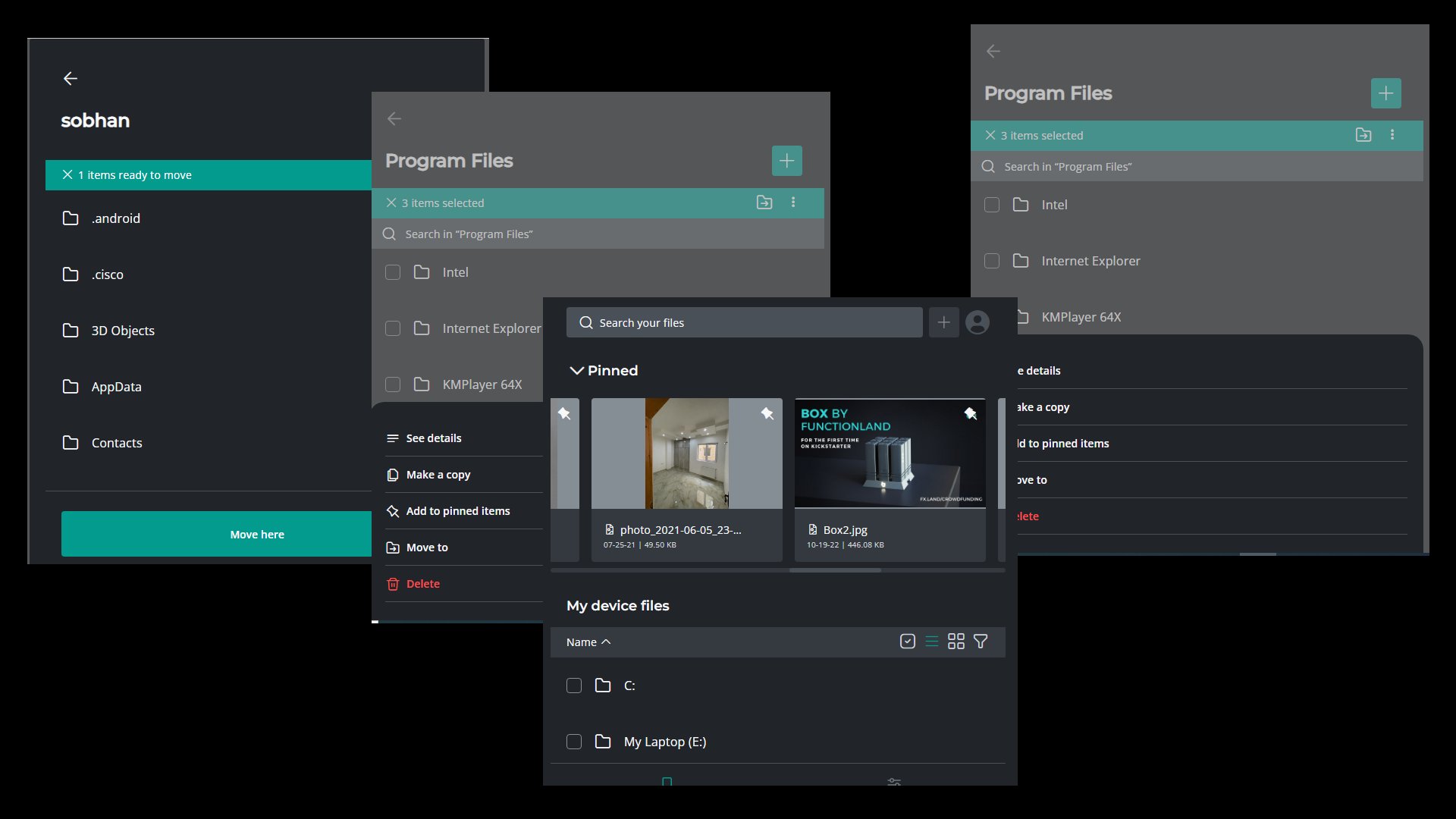Switch to list view in My device files
Image resolution: width=1456 pixels, height=819 pixels.
(x=932, y=642)
